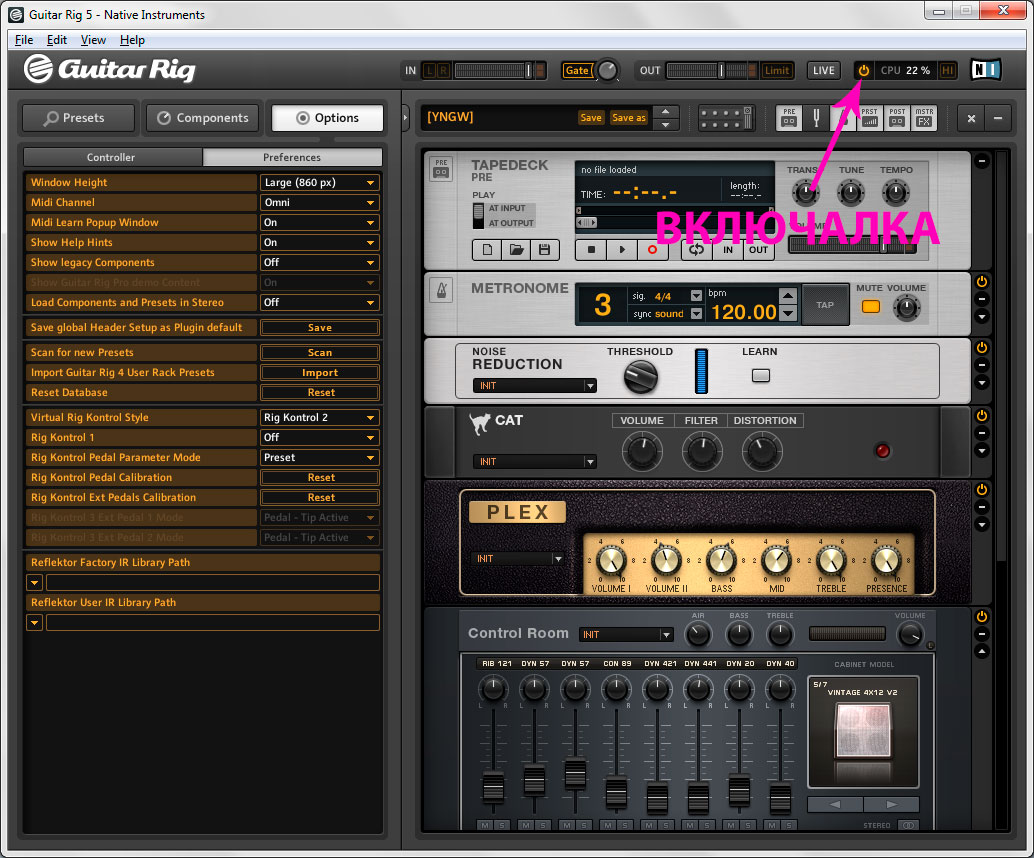Open Noise Reduction INIT preset dropdown
The width and height of the screenshot is (1034, 858).
tap(535, 386)
